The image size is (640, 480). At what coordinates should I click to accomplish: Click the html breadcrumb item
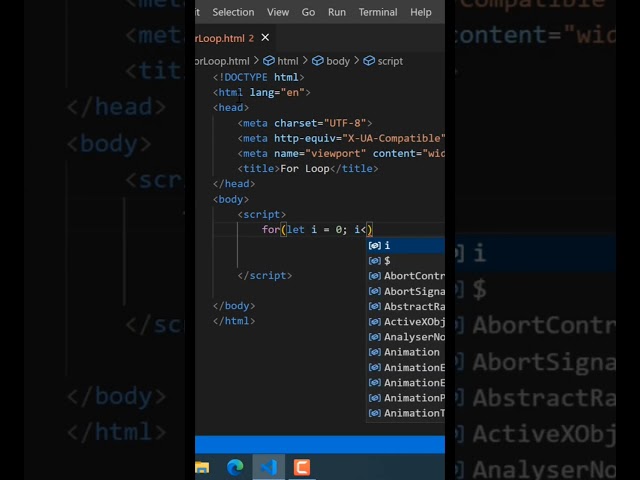click(288, 61)
